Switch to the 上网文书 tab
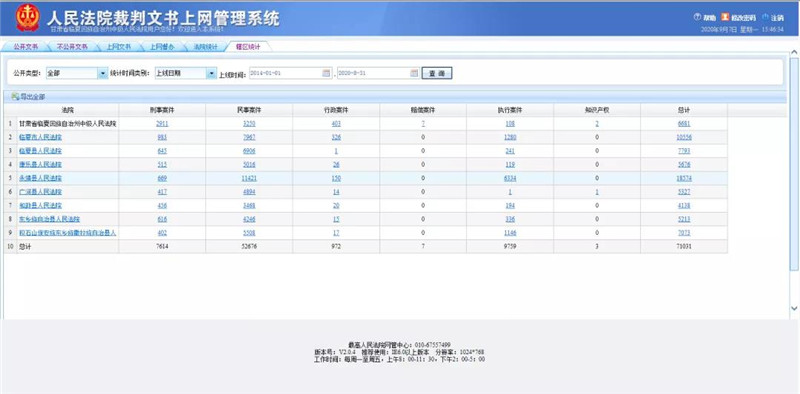The height and width of the screenshot is (394, 800). click(x=118, y=47)
